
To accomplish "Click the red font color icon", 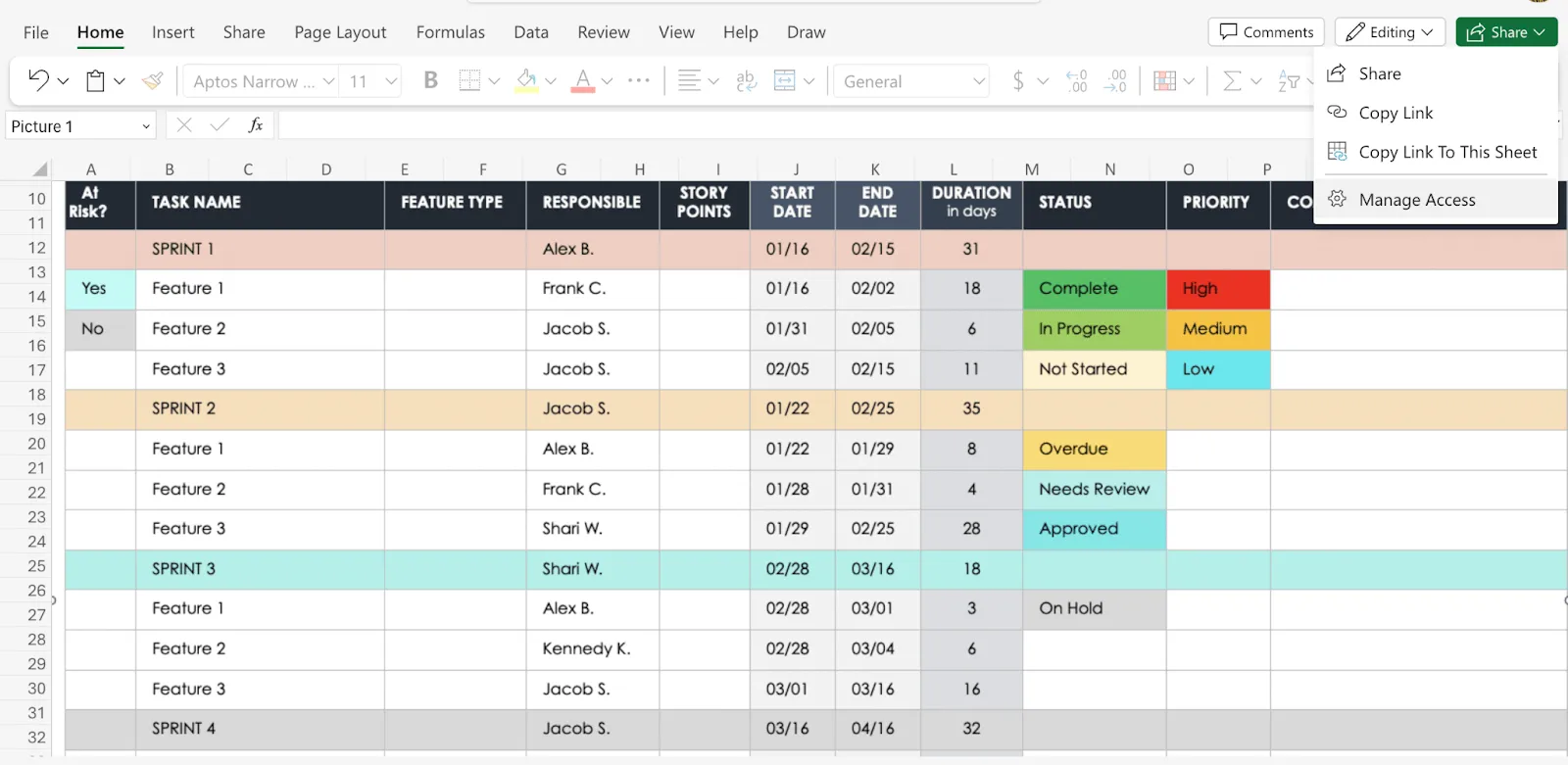I will point(583,80).
